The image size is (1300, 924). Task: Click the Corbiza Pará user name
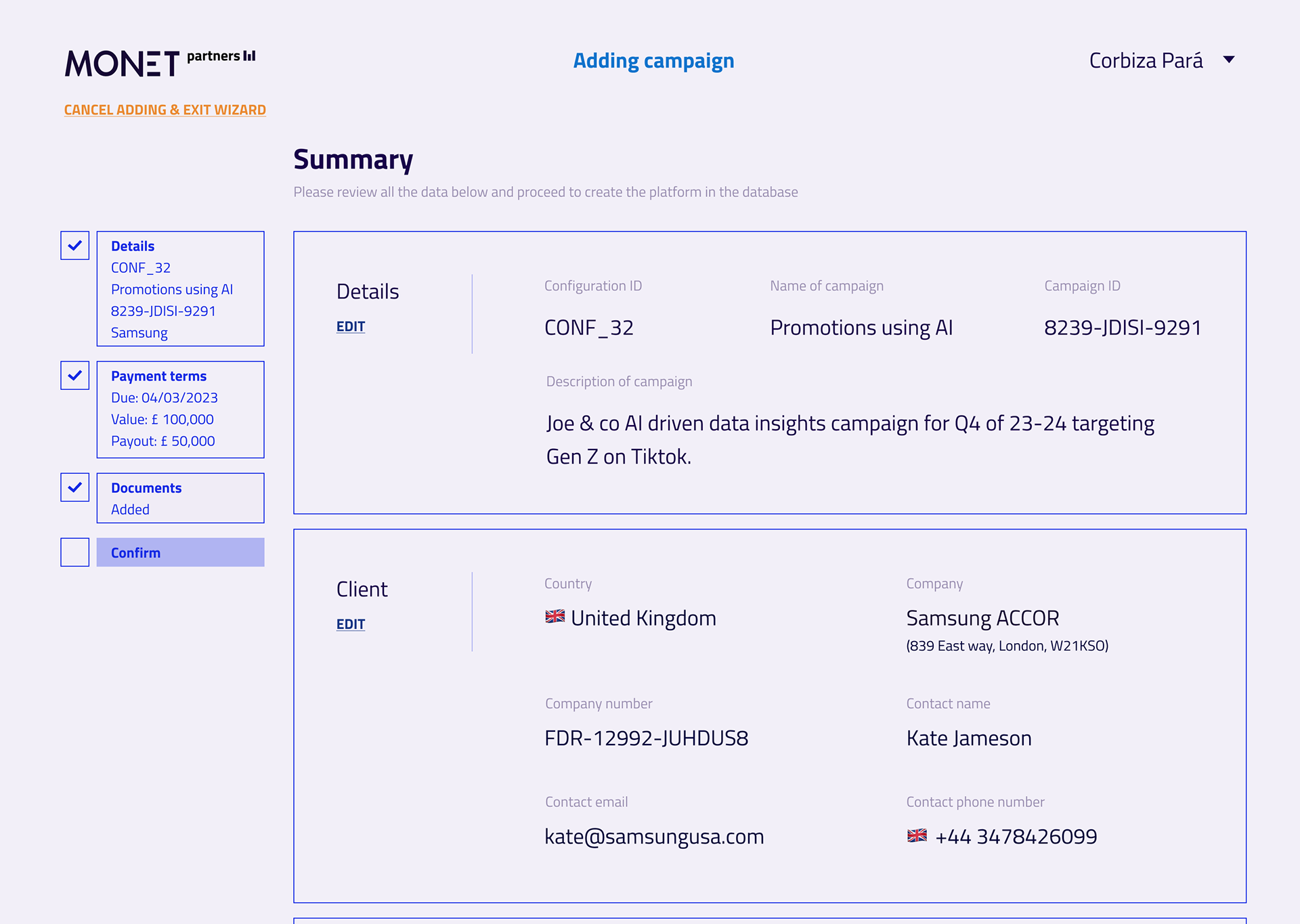point(1146,61)
